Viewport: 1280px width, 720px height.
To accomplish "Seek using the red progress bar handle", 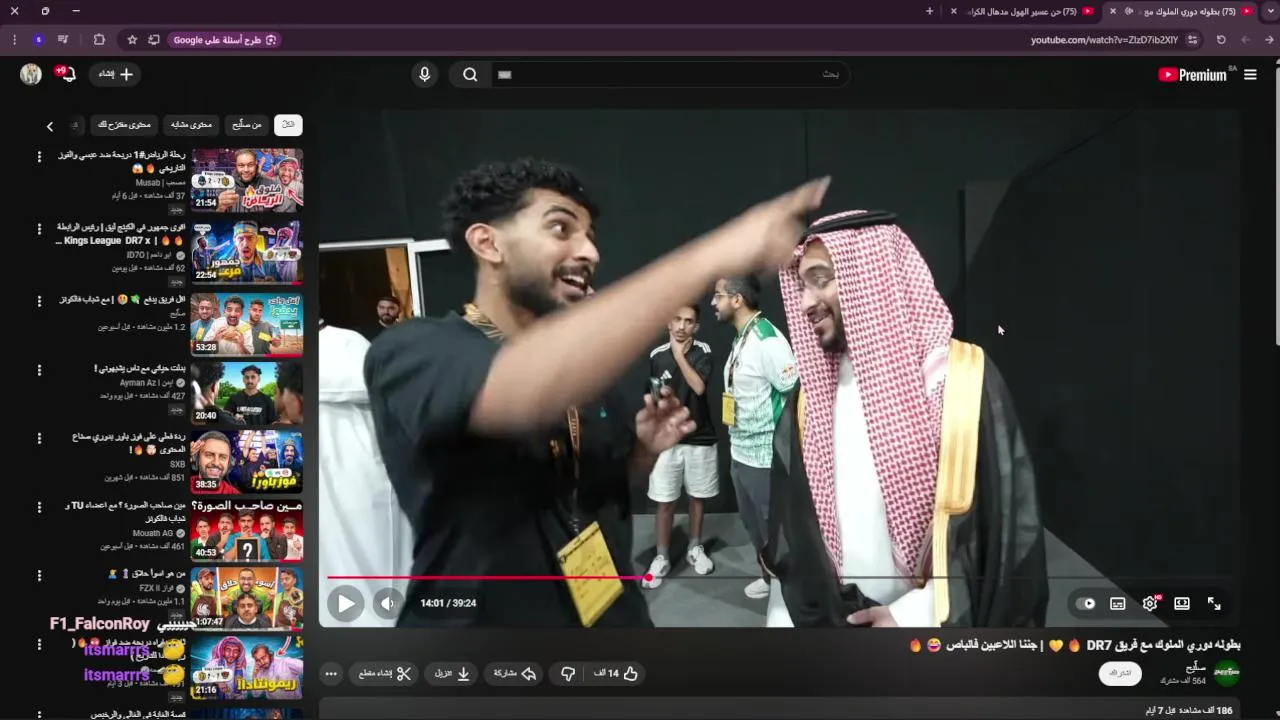I will point(648,577).
